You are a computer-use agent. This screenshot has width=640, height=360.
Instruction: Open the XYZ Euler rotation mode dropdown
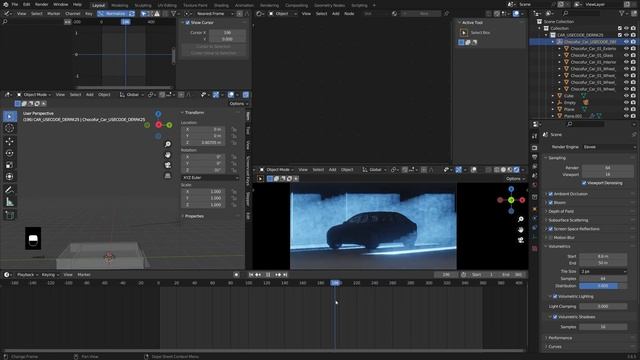click(210, 178)
